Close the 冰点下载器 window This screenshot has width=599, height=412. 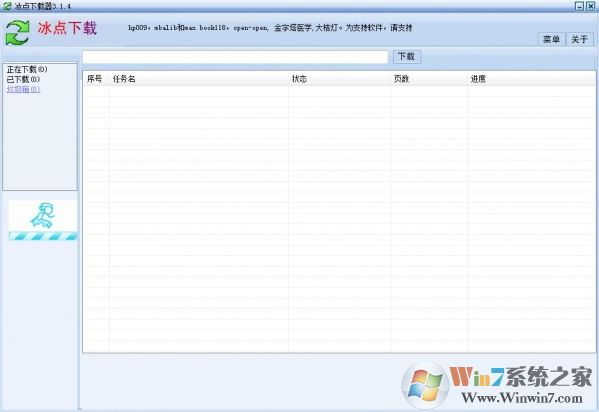(x=590, y=6)
